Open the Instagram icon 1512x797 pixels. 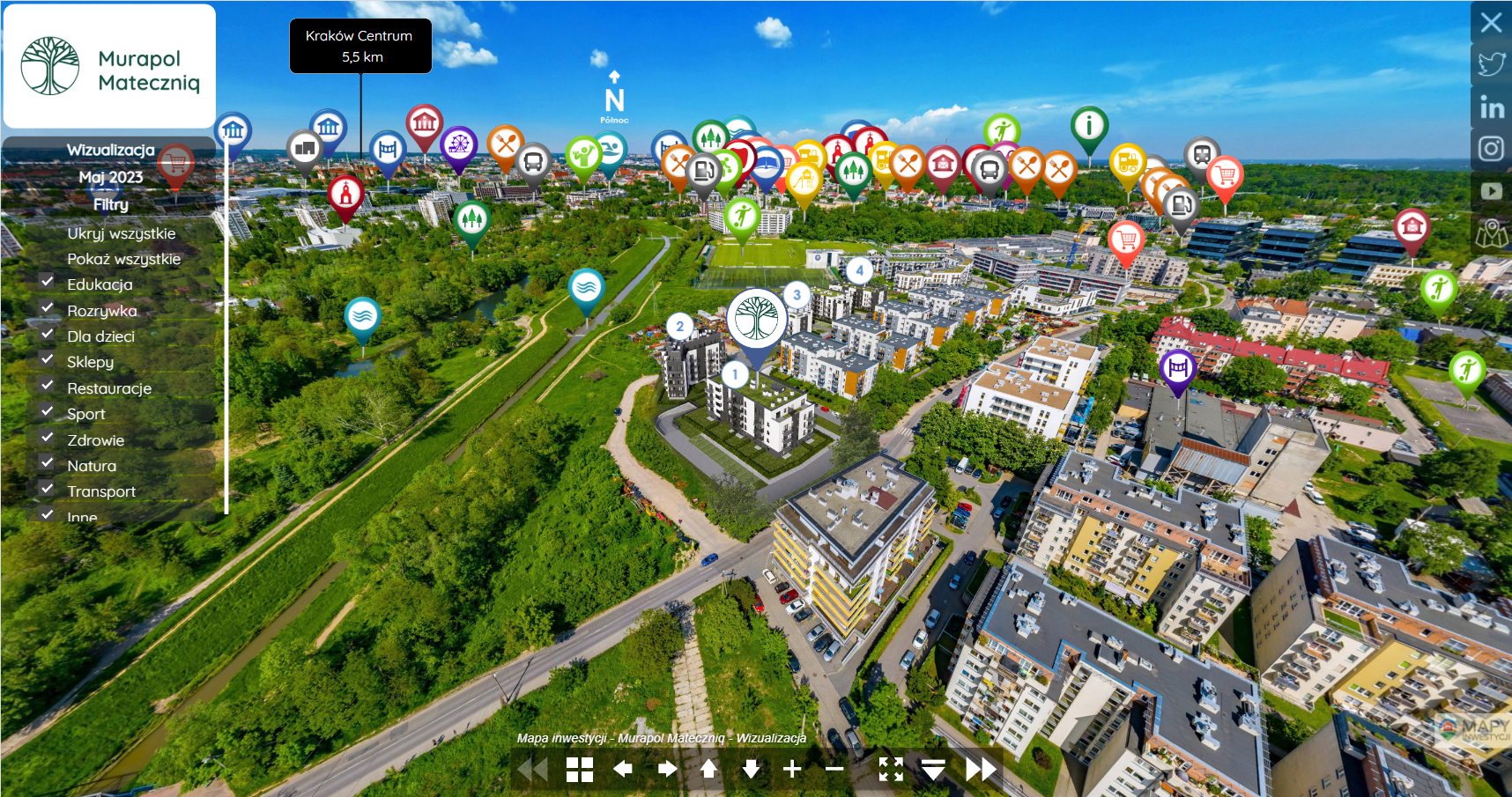point(1491,149)
